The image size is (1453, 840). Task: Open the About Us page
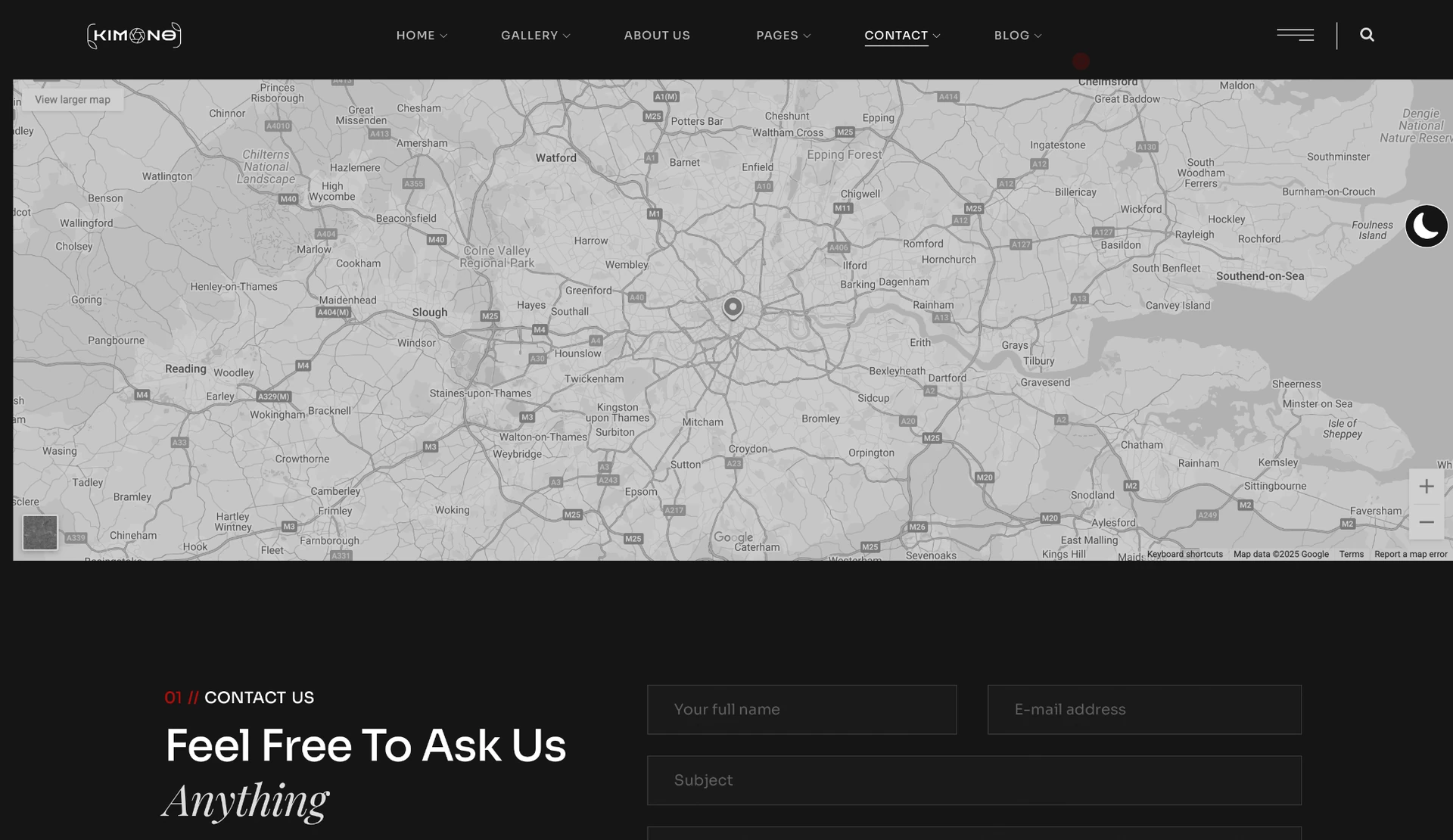[x=657, y=36]
